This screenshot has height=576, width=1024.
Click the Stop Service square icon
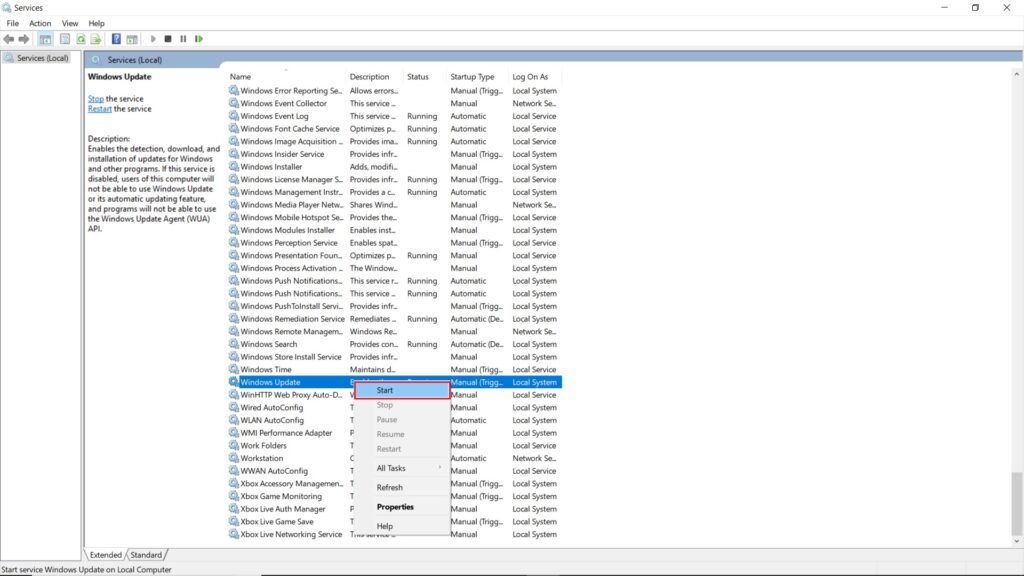point(168,39)
